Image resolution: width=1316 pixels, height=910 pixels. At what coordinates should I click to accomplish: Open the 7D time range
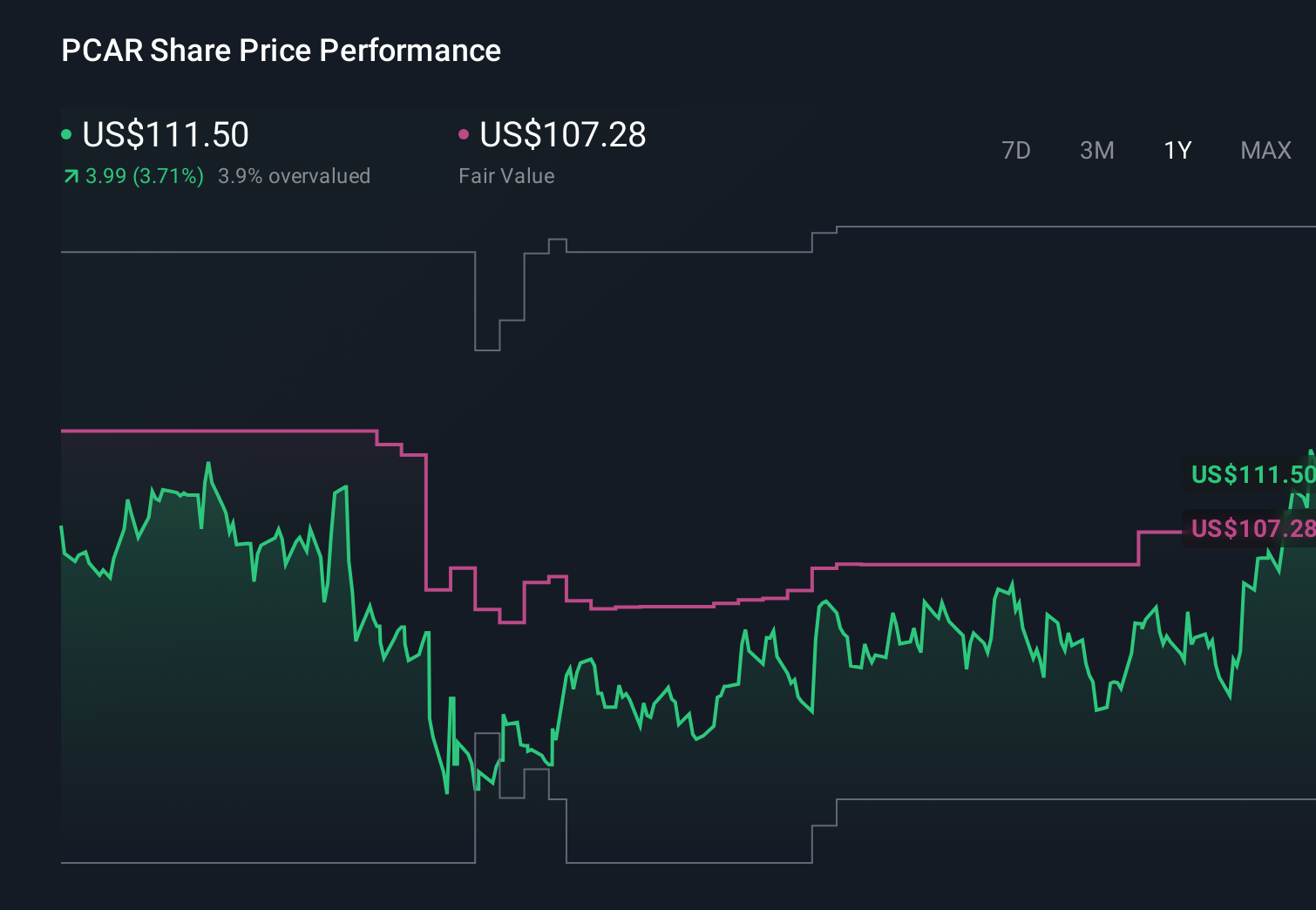coord(1016,150)
